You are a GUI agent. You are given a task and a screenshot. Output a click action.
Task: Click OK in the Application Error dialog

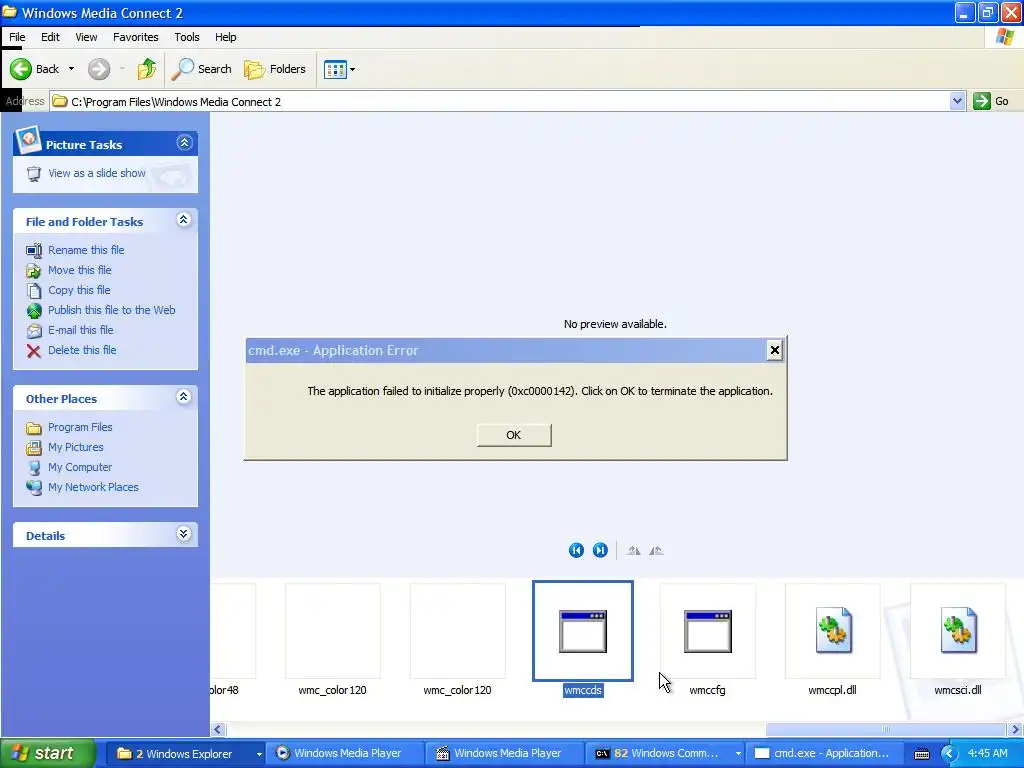(x=514, y=435)
